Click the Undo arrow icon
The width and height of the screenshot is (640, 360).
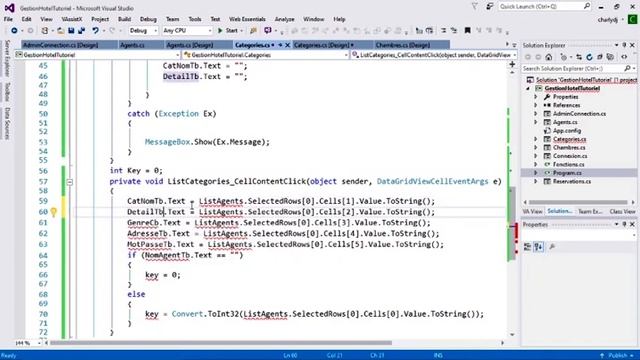95,31
